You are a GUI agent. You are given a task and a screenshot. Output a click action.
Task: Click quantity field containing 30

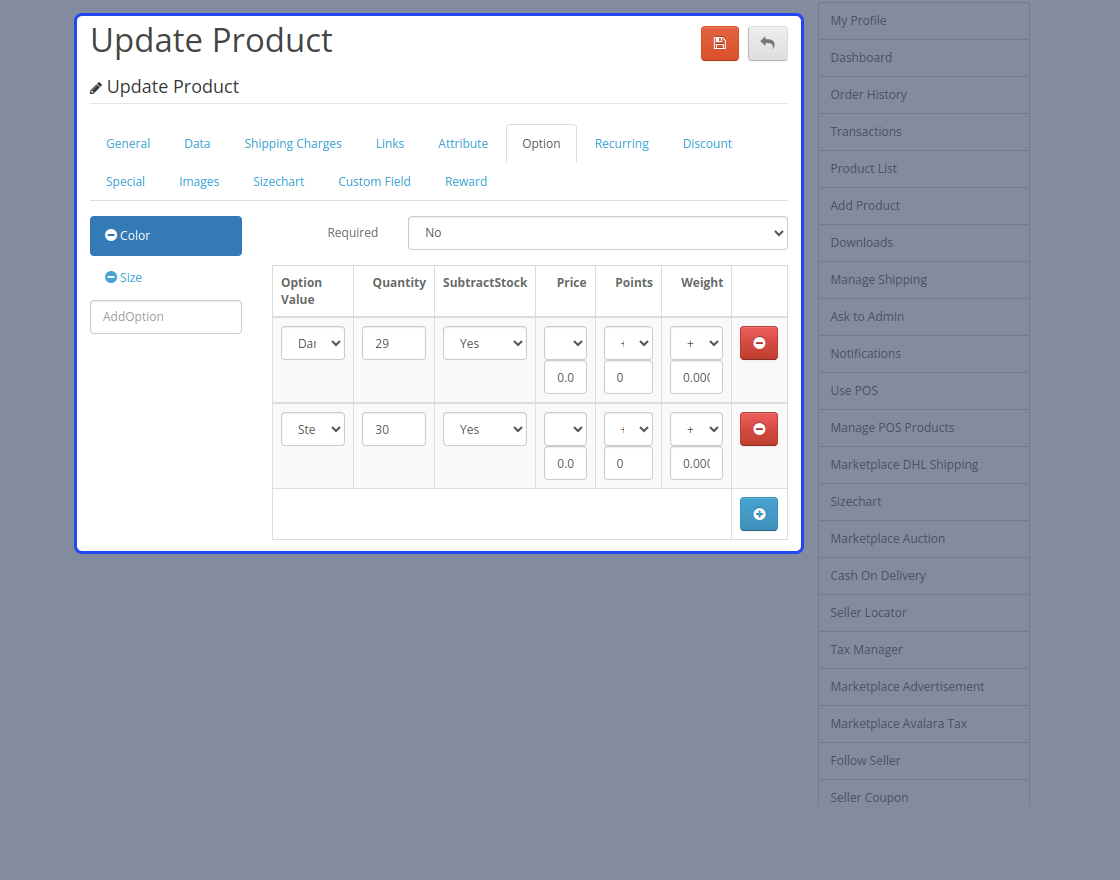click(x=394, y=429)
